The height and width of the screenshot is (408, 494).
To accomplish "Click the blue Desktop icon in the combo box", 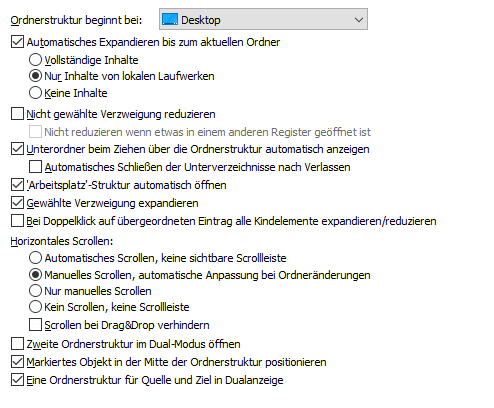I will pyautogui.click(x=170, y=19).
